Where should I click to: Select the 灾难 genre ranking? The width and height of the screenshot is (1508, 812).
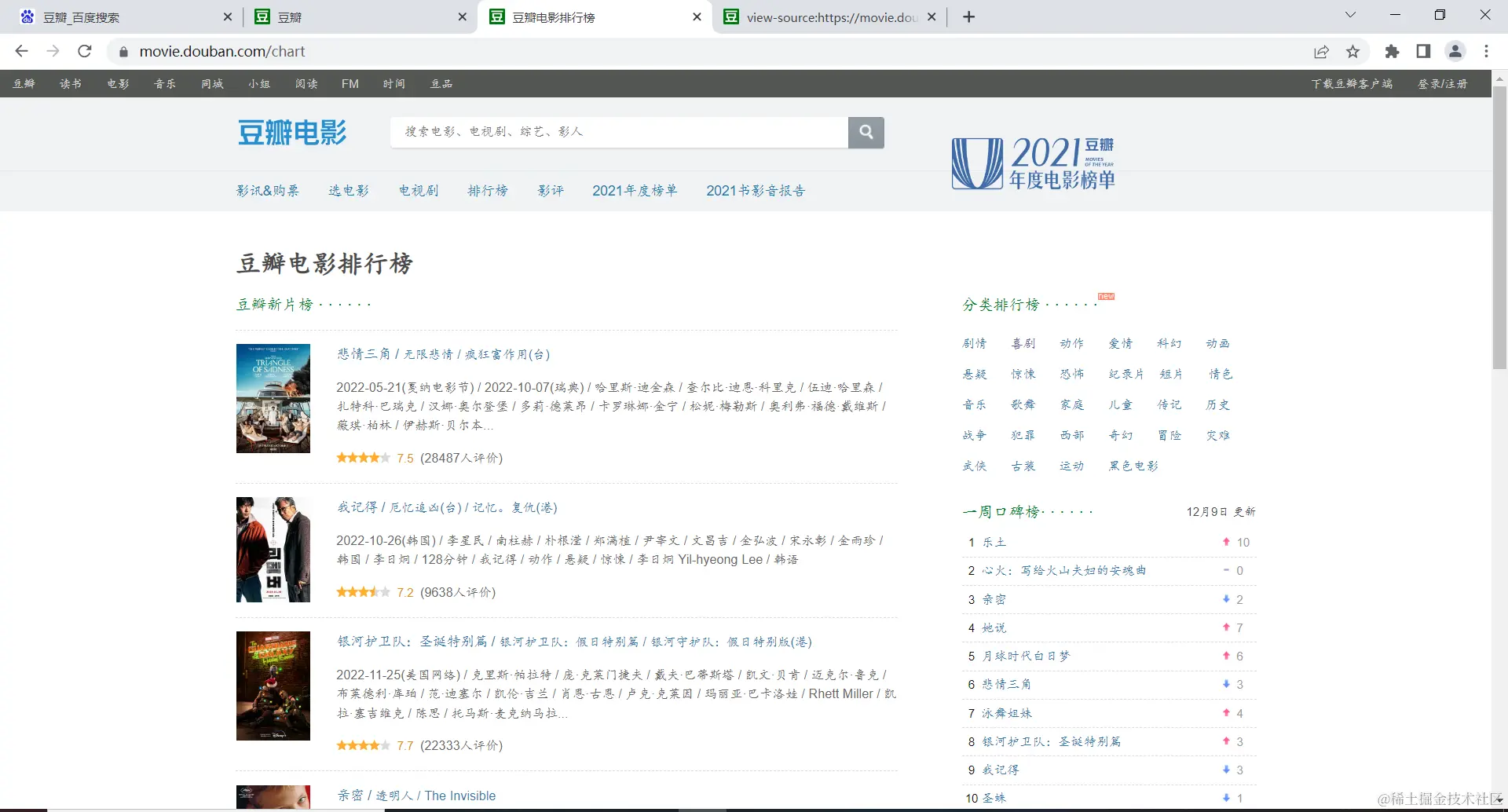tap(1218, 435)
